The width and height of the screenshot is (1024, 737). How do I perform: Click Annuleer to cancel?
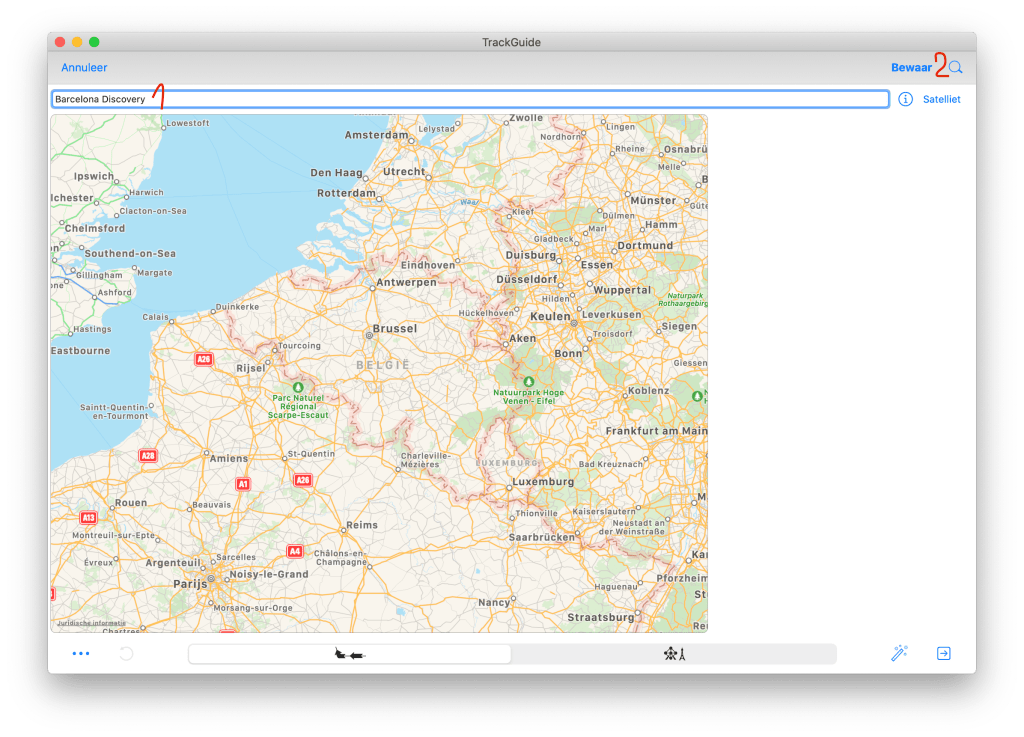coord(84,68)
